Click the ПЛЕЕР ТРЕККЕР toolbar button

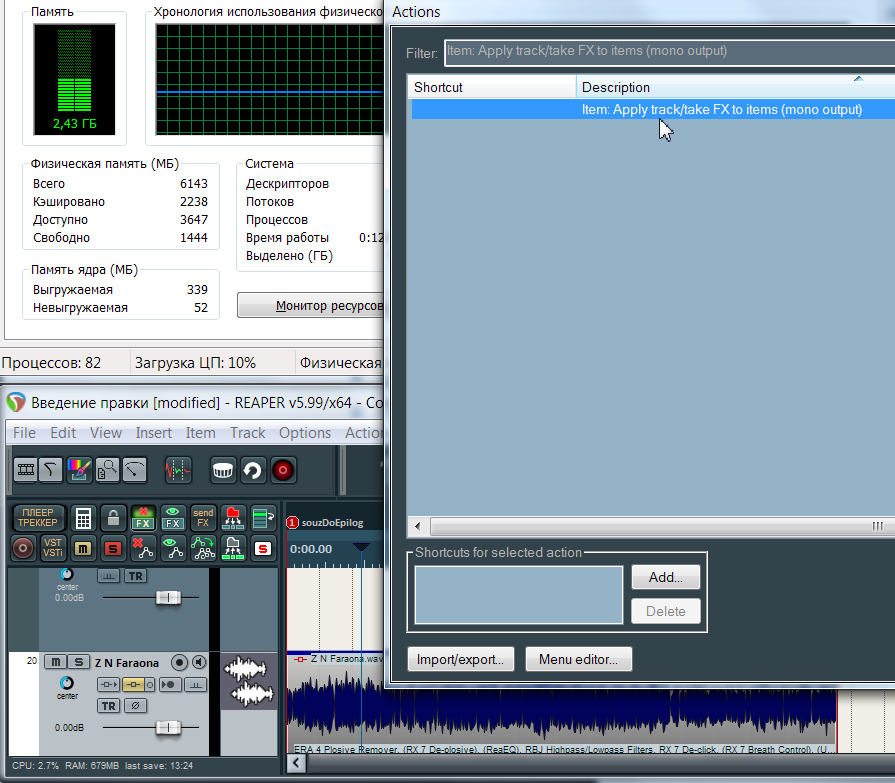pos(38,518)
